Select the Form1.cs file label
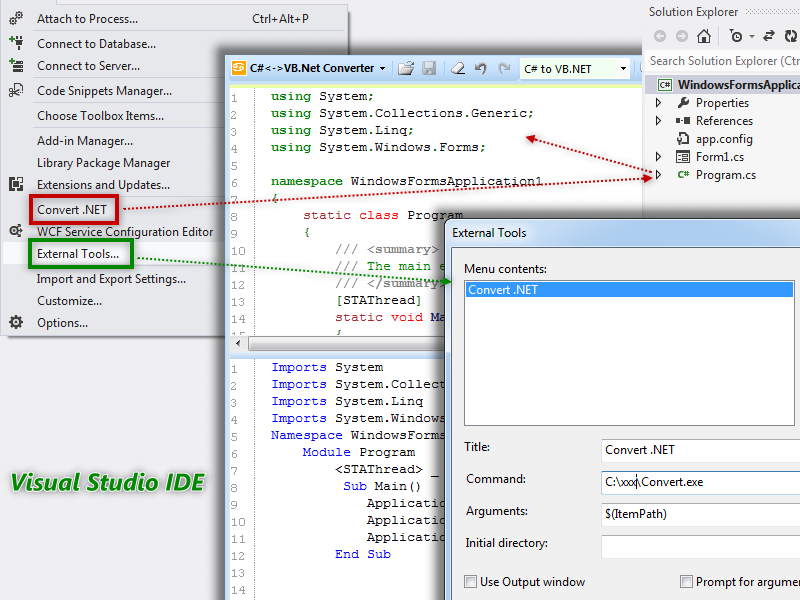Image resolution: width=800 pixels, height=600 pixels. click(720, 157)
